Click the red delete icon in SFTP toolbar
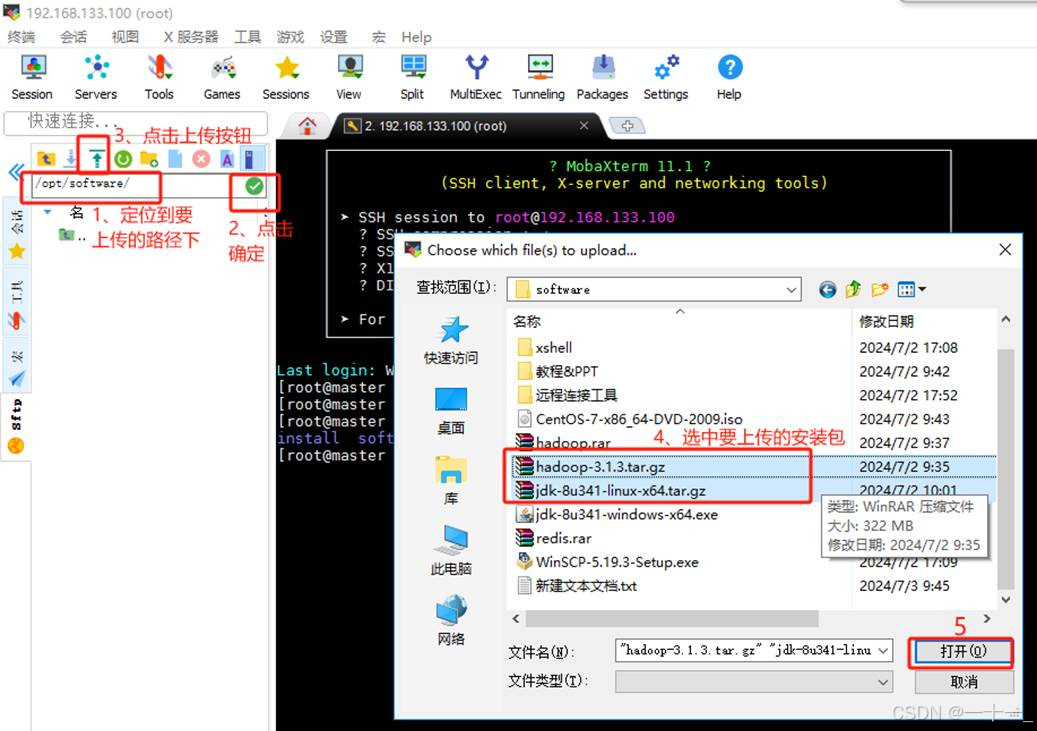 click(201, 159)
